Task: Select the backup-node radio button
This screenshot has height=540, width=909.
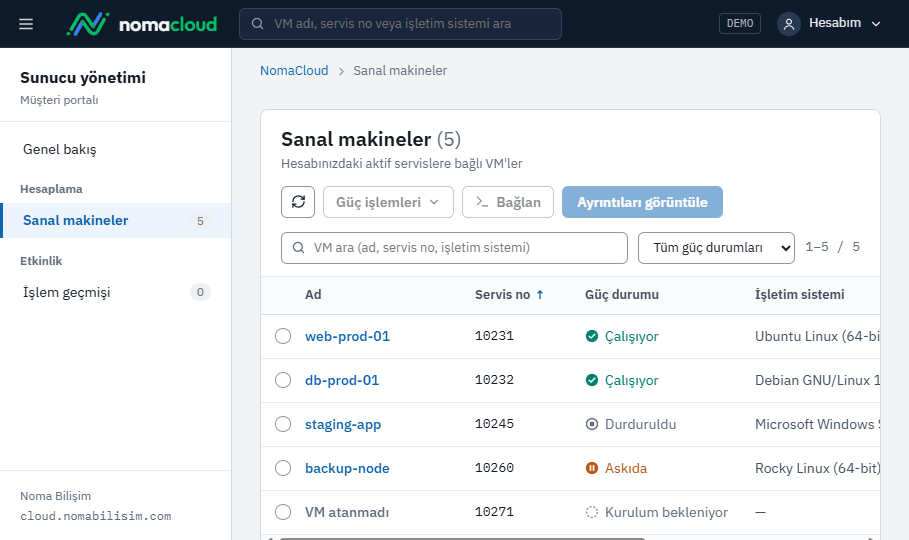Action: [283, 468]
